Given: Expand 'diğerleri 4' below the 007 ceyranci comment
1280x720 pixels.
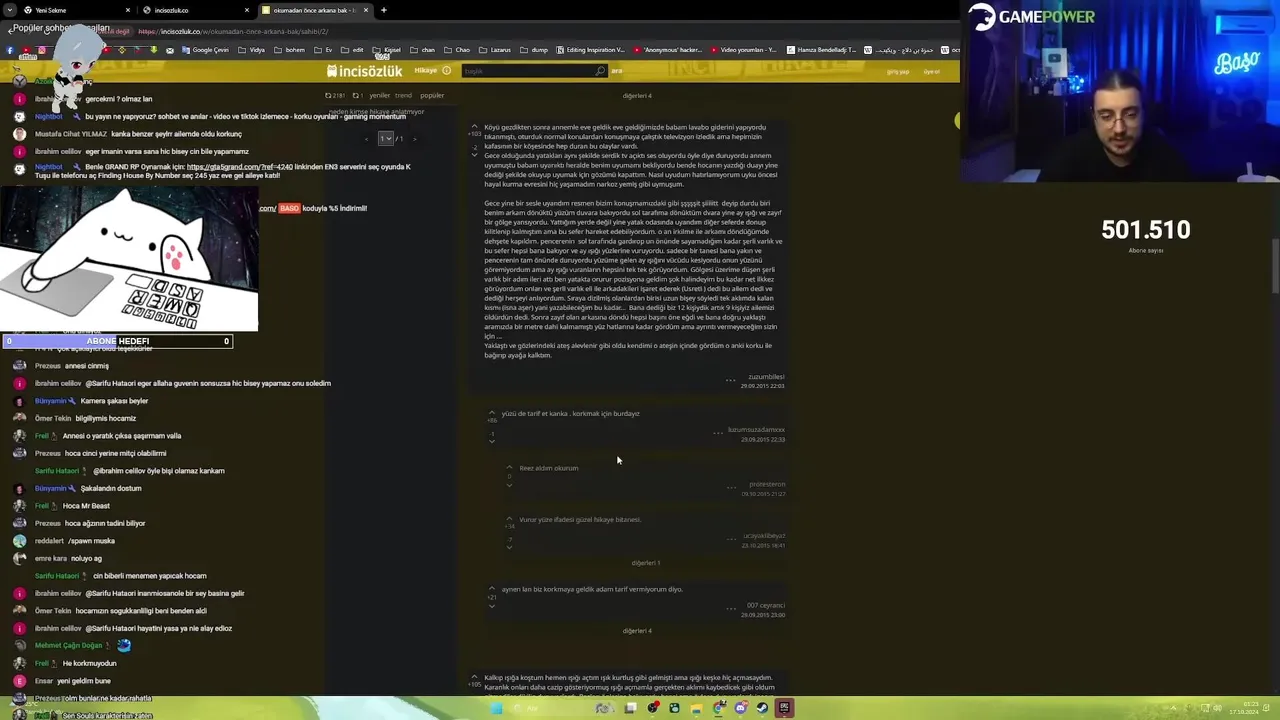Looking at the screenshot, I should [637, 631].
